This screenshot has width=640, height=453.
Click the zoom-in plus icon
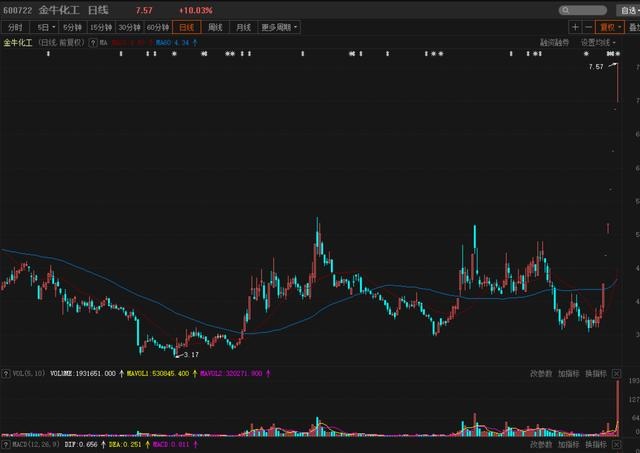575,27
